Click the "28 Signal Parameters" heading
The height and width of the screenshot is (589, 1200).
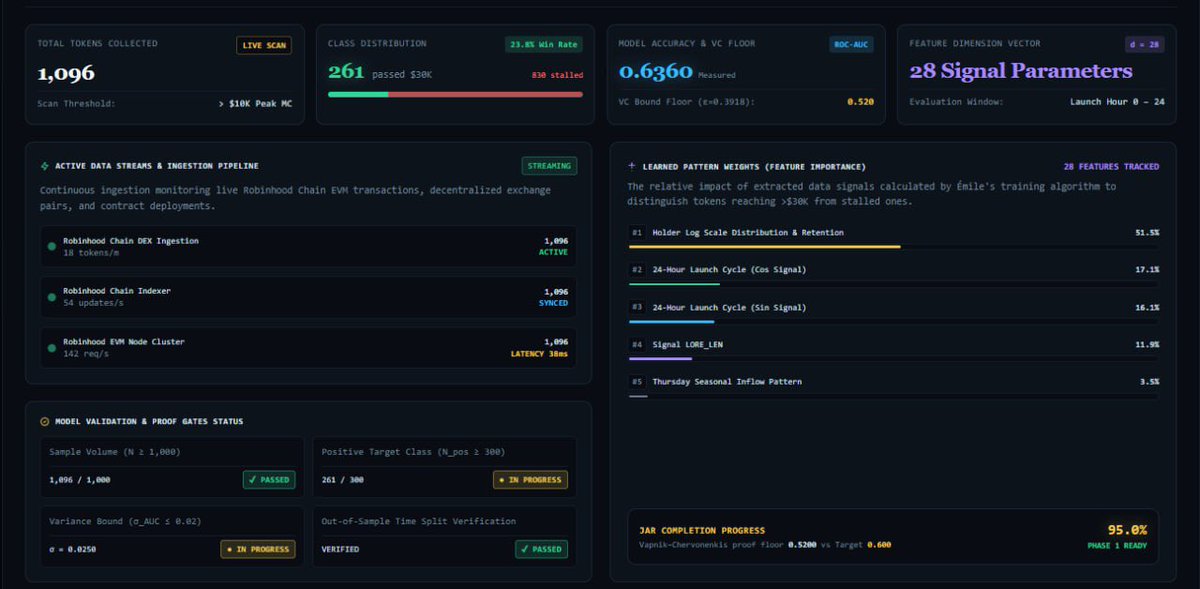1021,71
